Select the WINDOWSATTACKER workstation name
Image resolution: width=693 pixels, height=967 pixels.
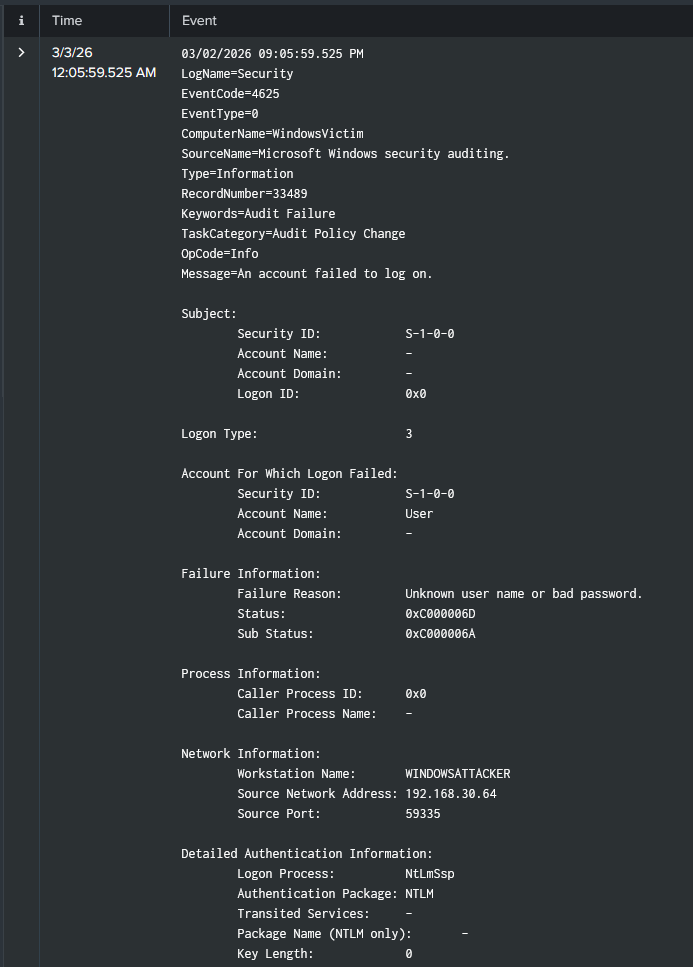pyautogui.click(x=457, y=773)
